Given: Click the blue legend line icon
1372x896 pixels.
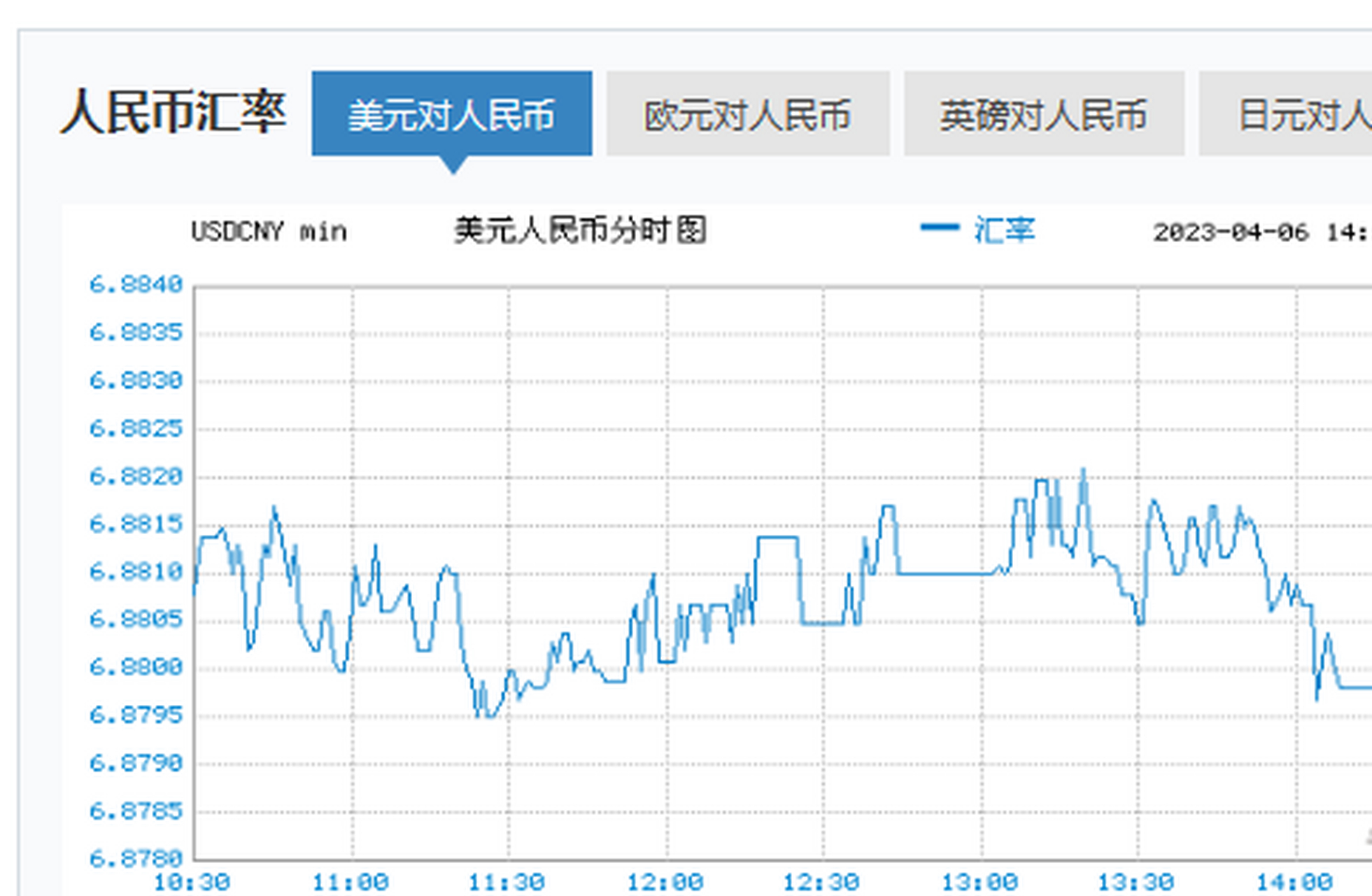Looking at the screenshot, I should click(939, 228).
